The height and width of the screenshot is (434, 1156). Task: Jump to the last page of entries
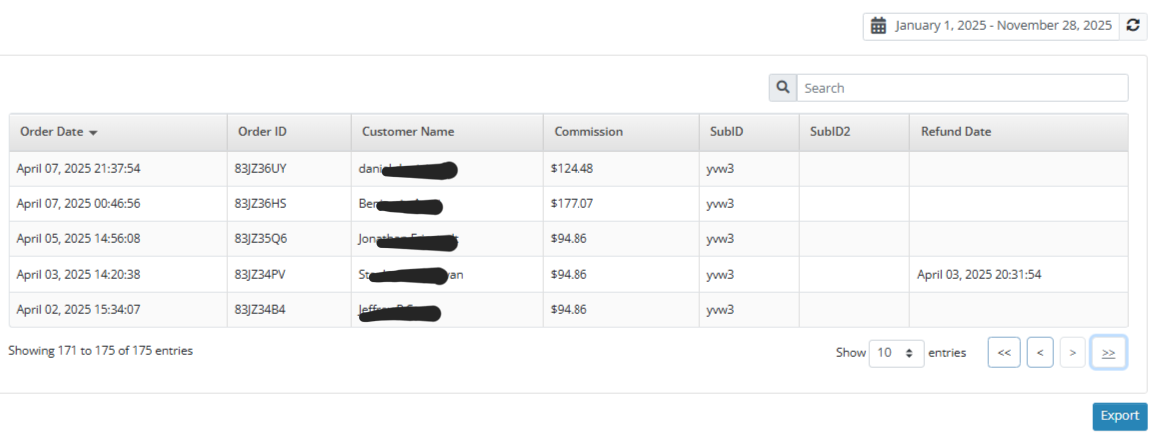pyautogui.click(x=1108, y=352)
